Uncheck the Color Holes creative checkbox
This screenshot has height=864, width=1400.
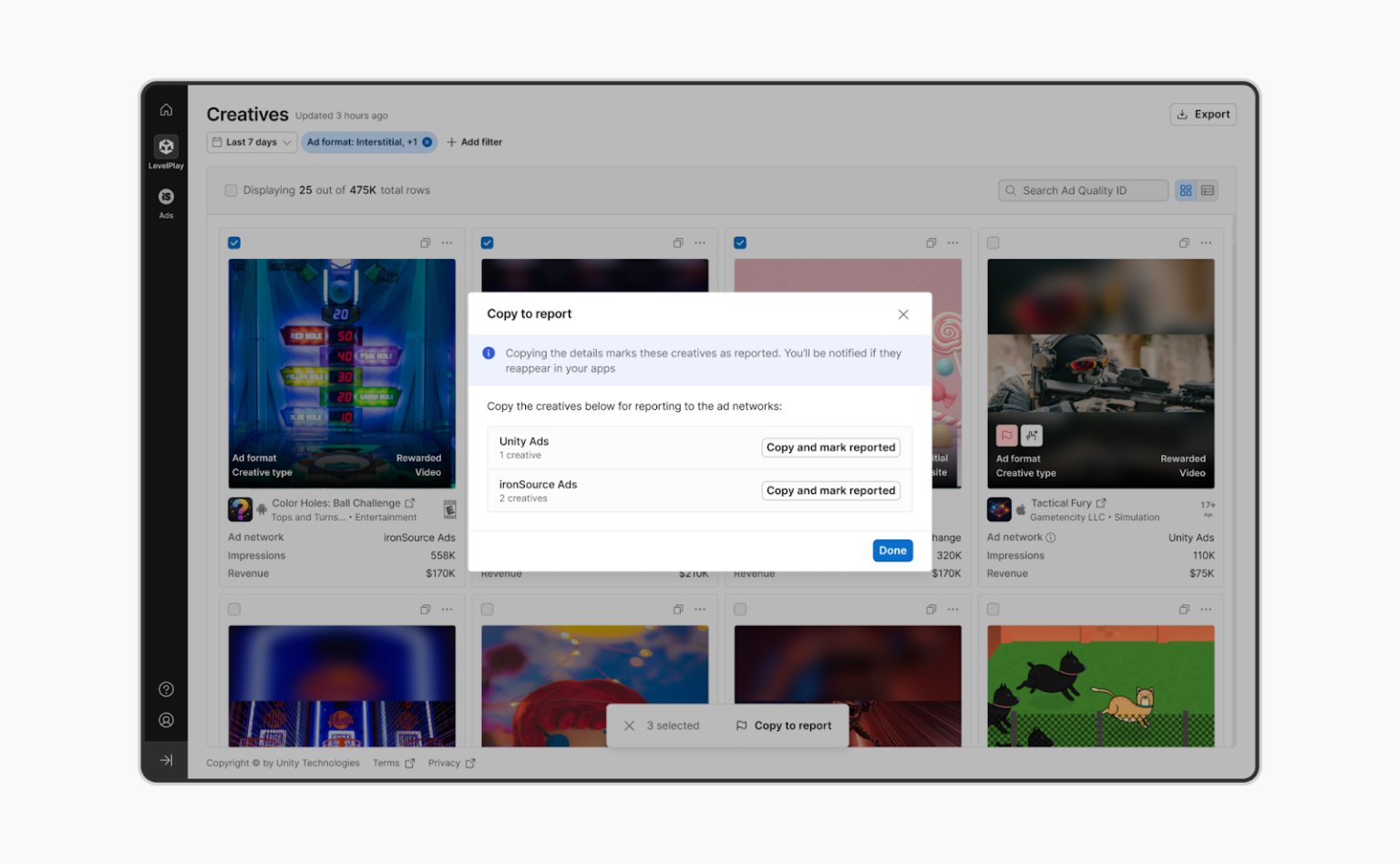pos(234,242)
